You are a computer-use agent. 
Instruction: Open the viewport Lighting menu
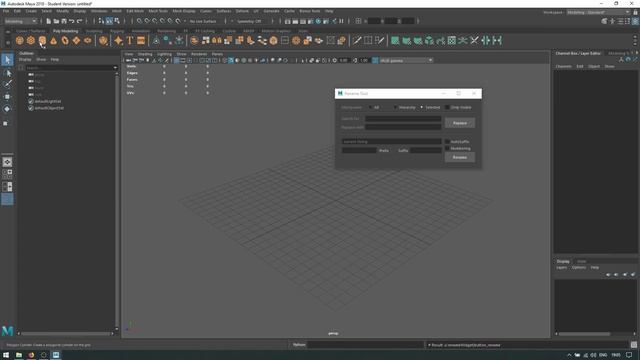tap(164, 54)
